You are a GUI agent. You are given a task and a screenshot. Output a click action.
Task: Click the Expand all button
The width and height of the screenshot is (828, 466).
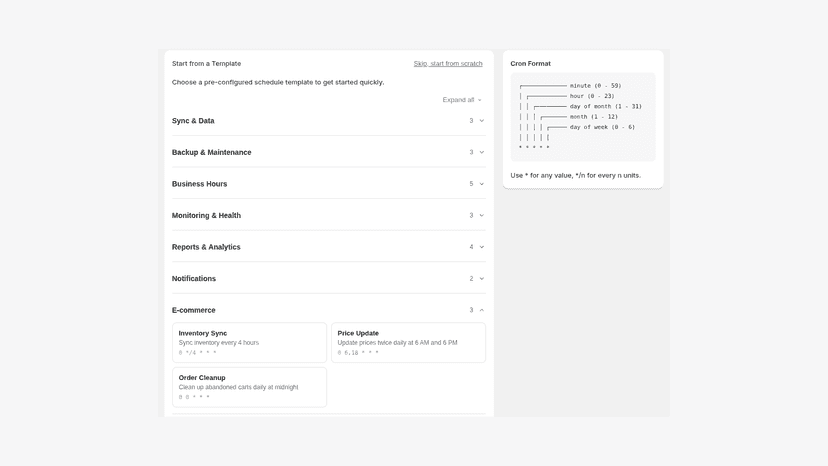(462, 100)
